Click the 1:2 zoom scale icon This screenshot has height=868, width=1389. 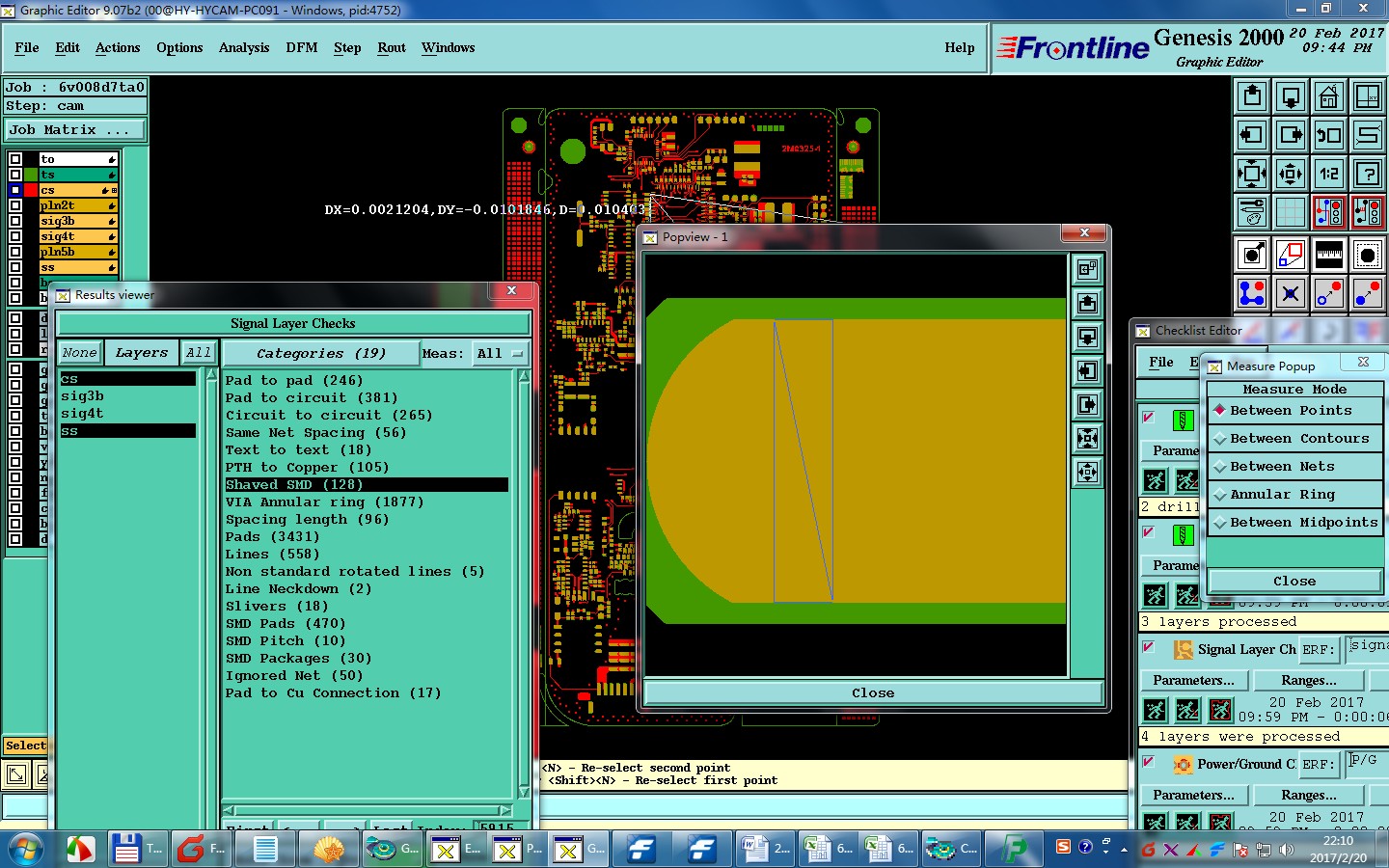pos(1328,175)
